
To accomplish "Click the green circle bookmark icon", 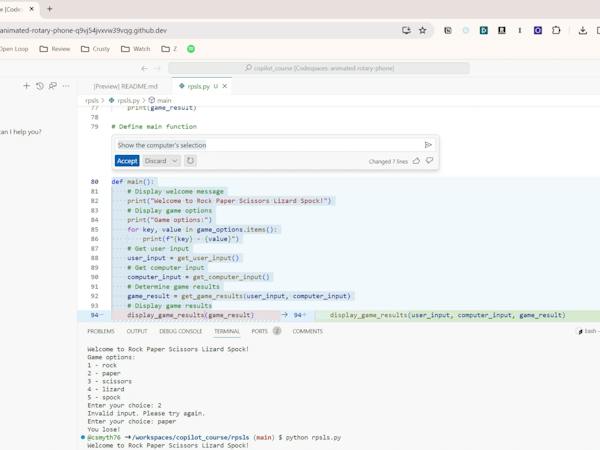I will coord(191,49).
